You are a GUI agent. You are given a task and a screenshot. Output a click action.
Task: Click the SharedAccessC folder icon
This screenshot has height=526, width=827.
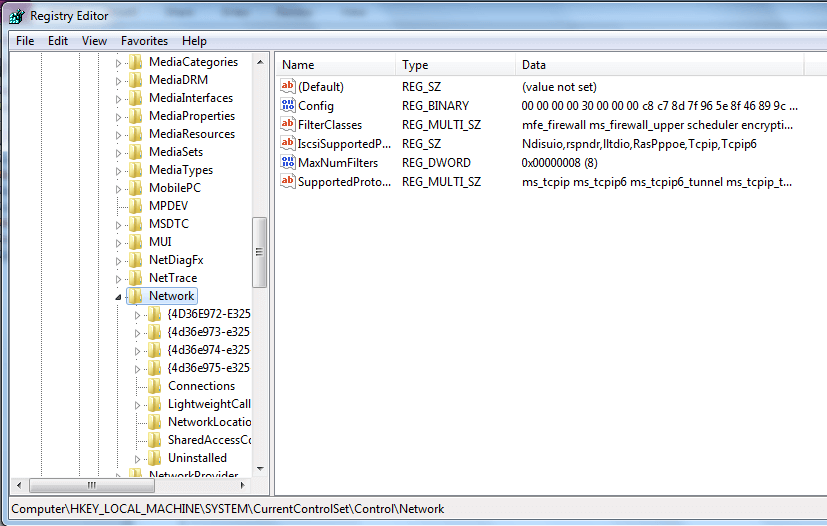155,439
